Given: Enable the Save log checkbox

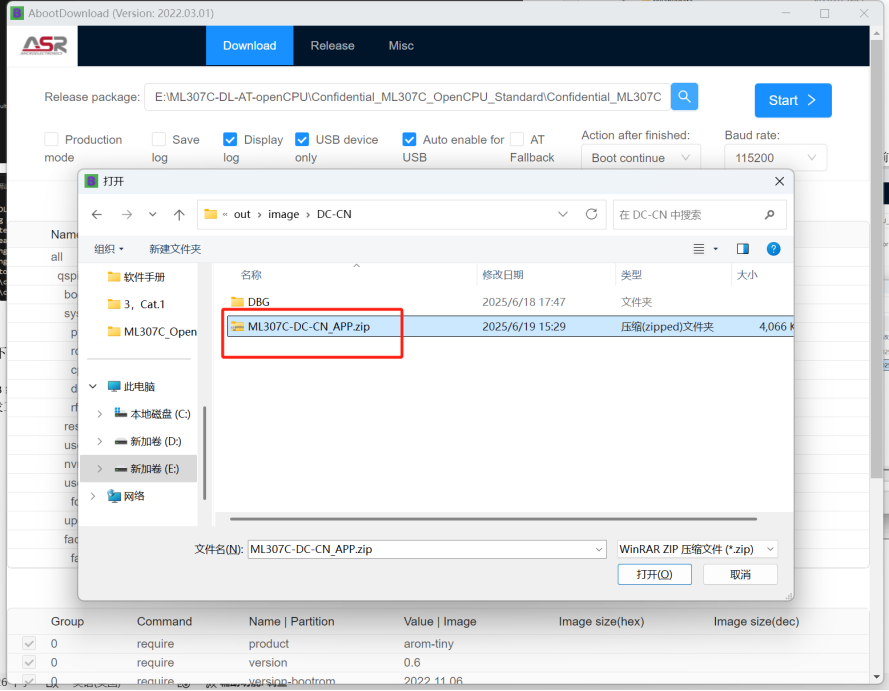Looking at the screenshot, I should [159, 139].
